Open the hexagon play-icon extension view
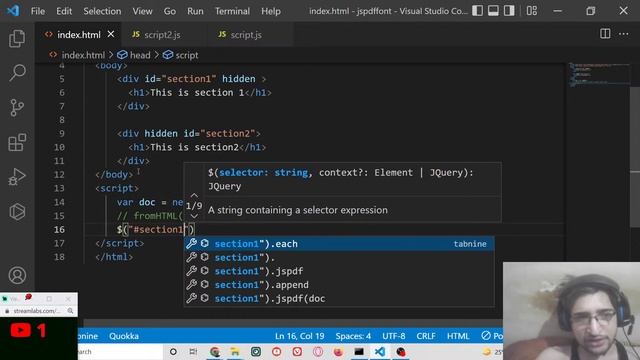 17,211
